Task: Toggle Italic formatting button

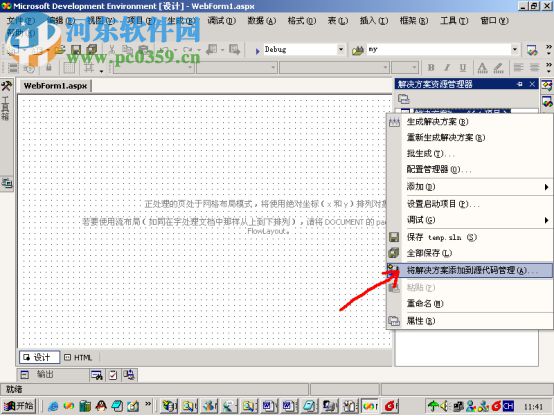Action: [x=447, y=67]
